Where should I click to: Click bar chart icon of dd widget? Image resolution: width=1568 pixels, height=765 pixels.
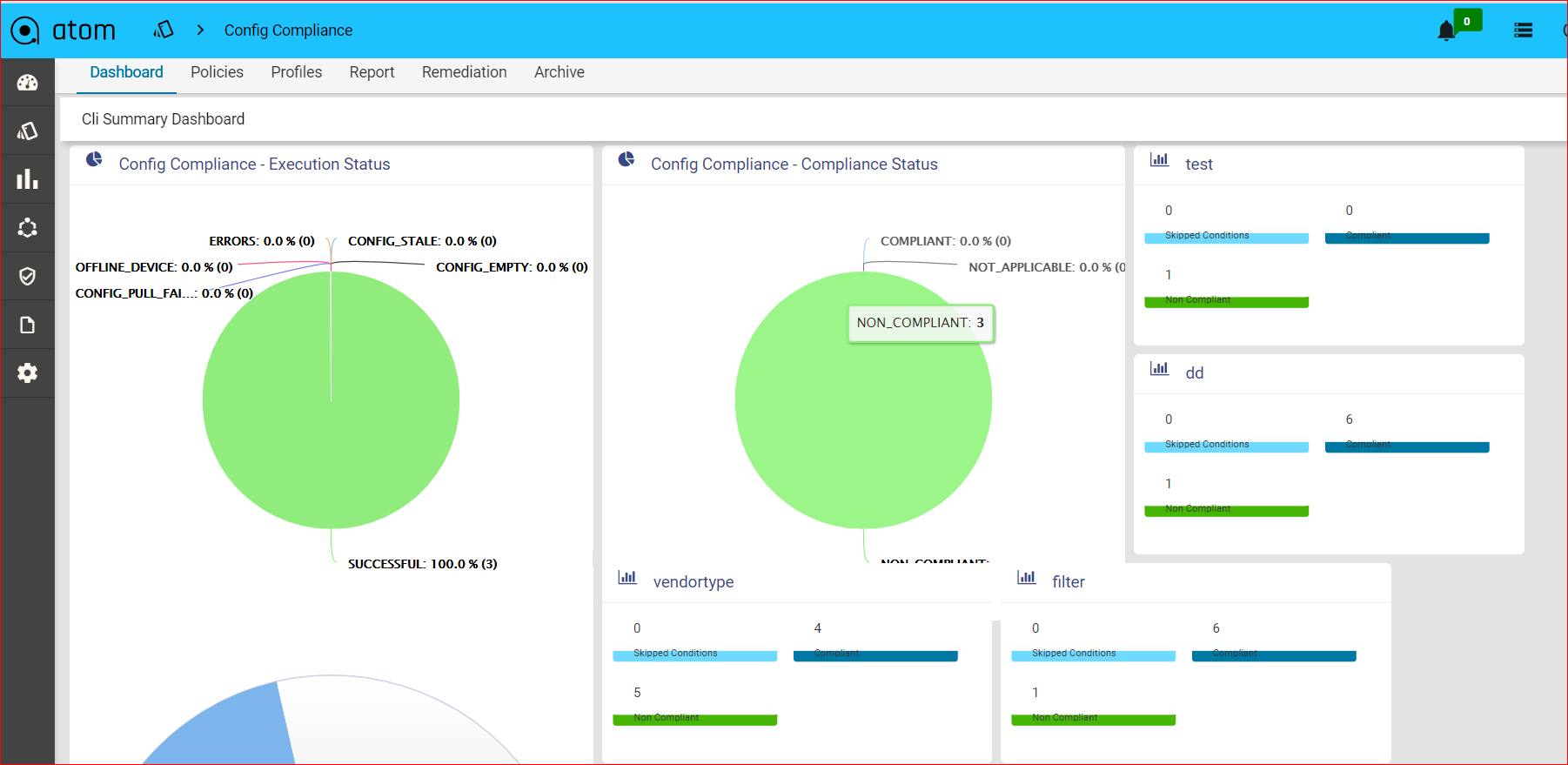click(1159, 368)
